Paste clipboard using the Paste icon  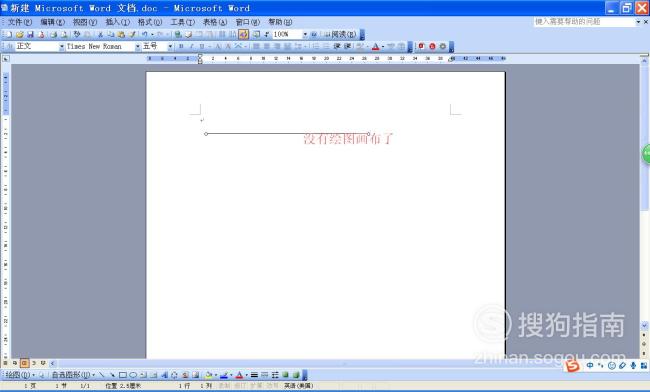tap(121, 34)
